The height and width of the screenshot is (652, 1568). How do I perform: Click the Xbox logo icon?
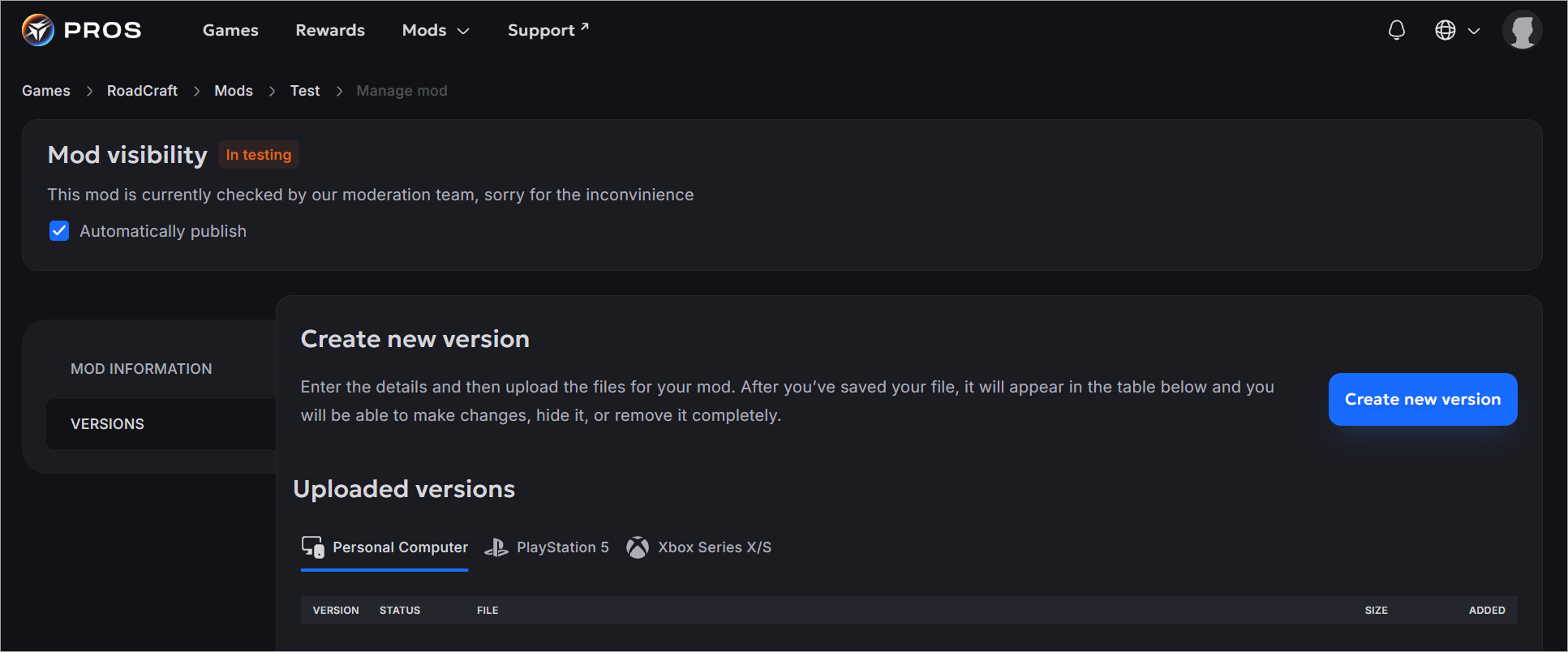coord(638,548)
